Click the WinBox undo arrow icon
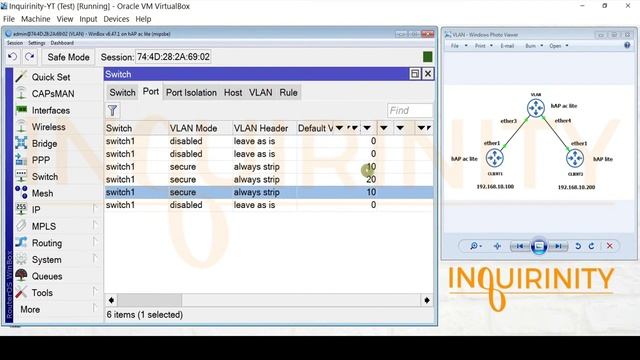 13,57
